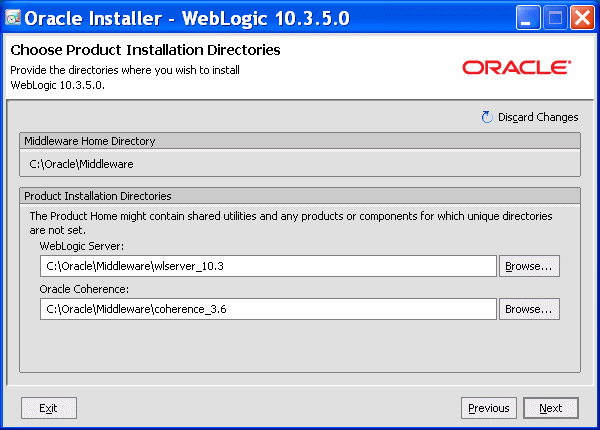Image resolution: width=600 pixels, height=430 pixels.
Task: Browse for the Oracle Coherence directory
Action: 529,309
